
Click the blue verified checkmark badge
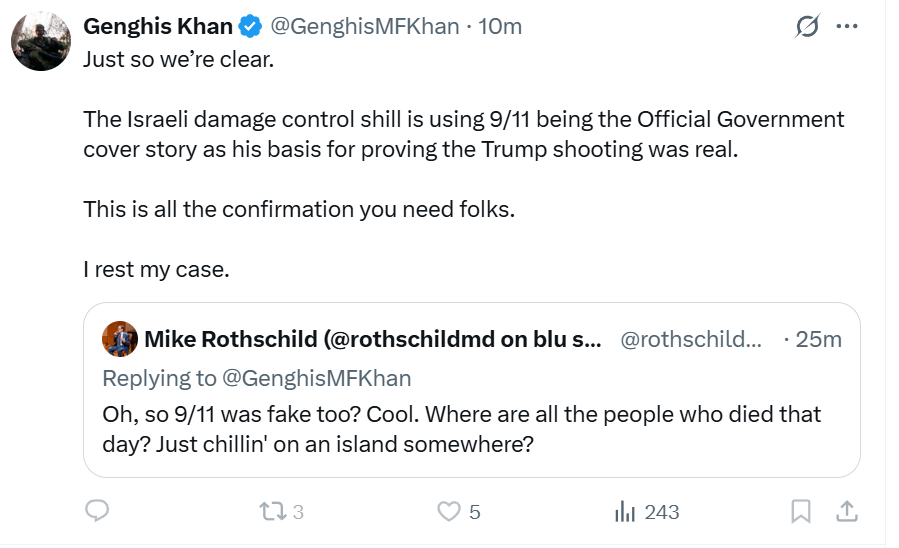click(249, 27)
